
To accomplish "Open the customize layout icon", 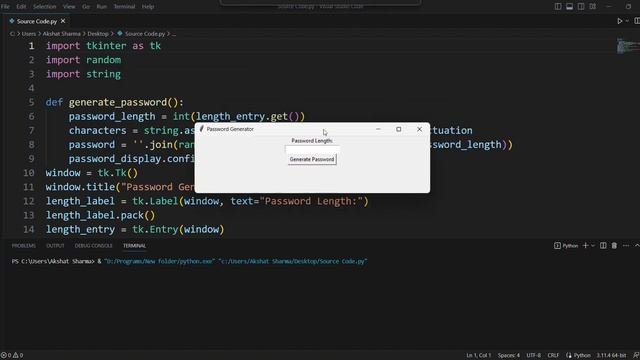I will click(x=592, y=7).
